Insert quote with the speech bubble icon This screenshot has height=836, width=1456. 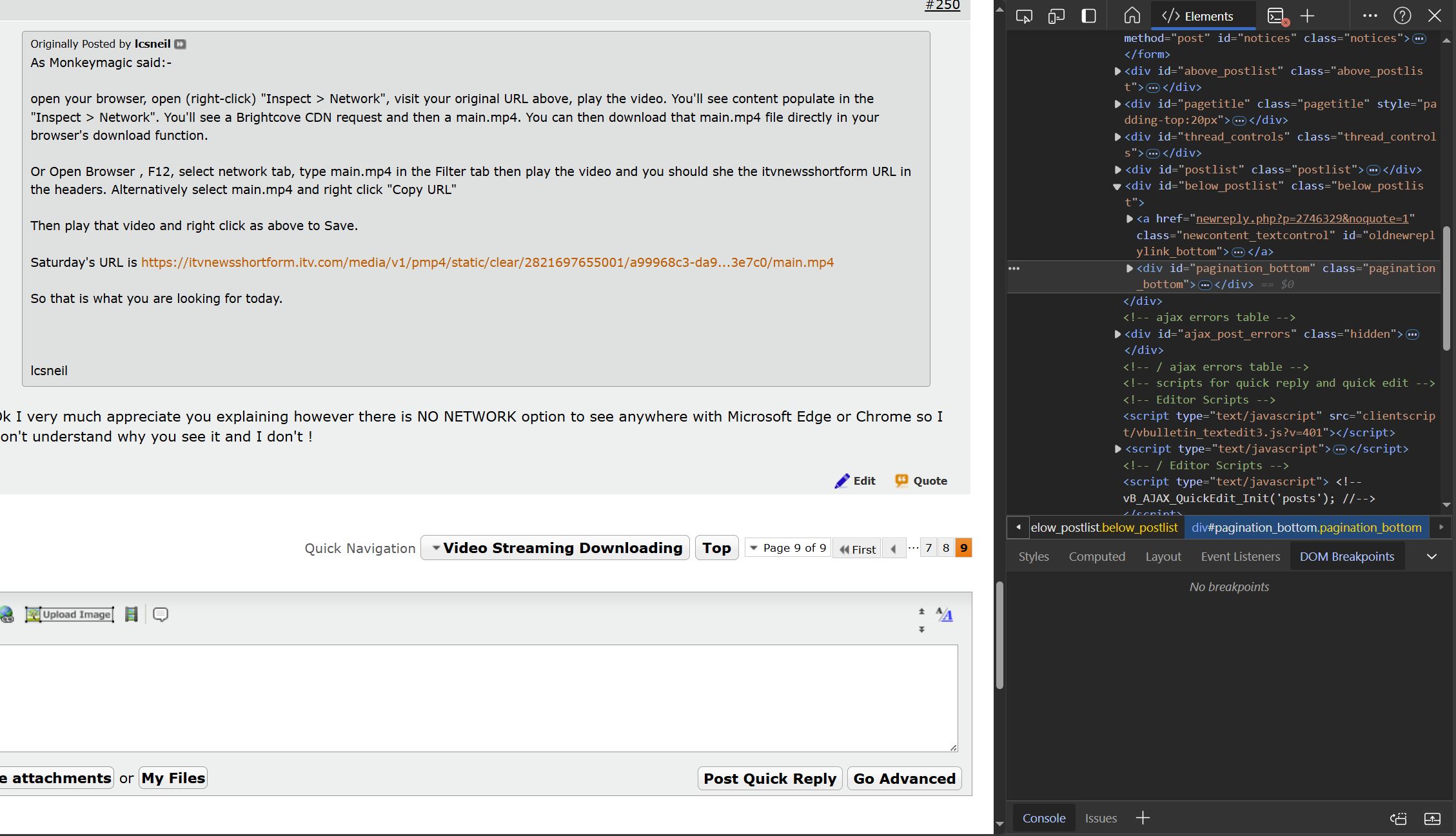[161, 614]
